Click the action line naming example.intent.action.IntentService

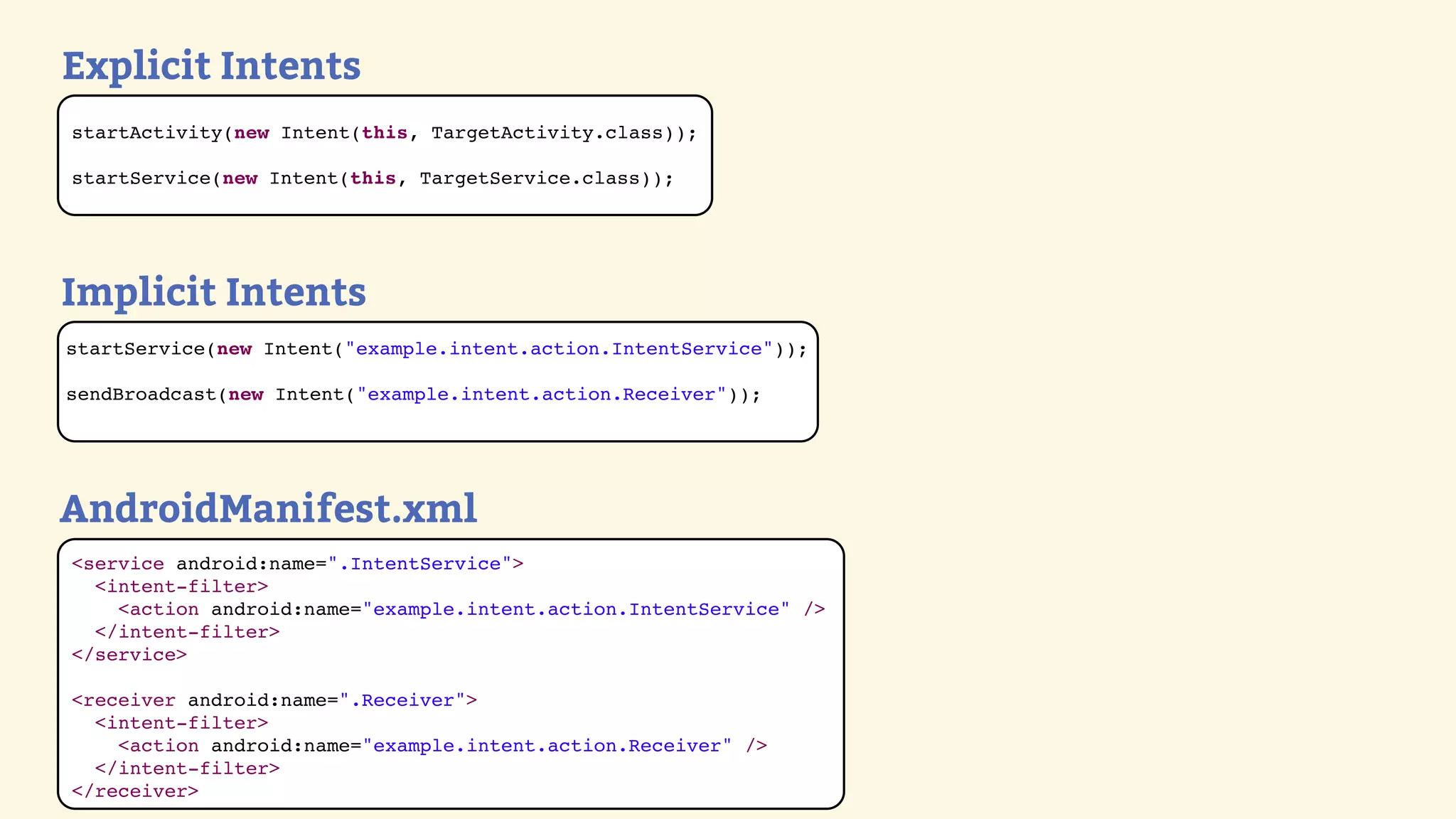point(472,610)
